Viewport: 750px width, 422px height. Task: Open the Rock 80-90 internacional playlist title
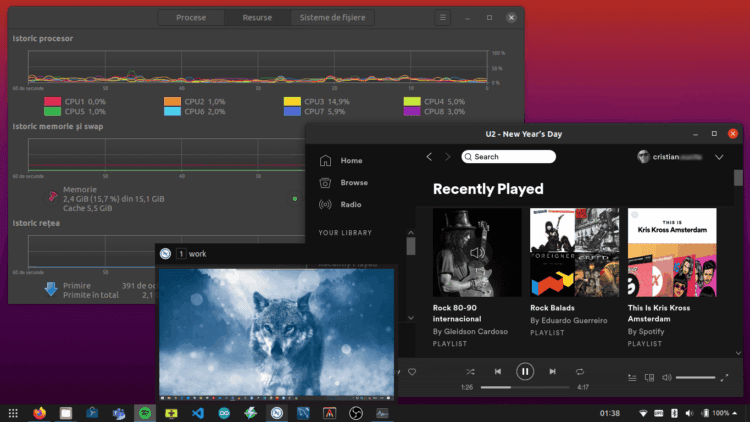(457, 313)
